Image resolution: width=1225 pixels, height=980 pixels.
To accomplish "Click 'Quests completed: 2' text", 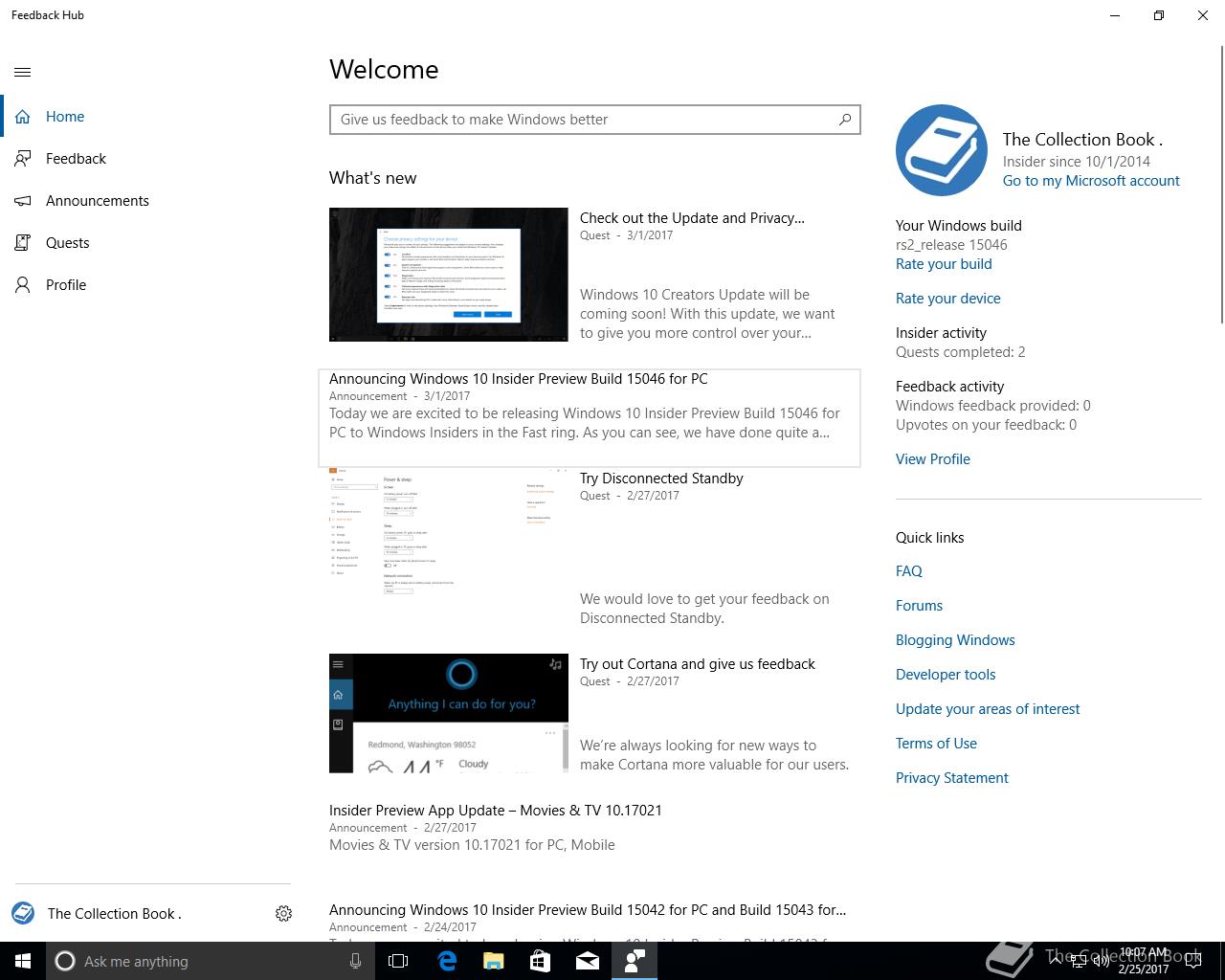I will pyautogui.click(x=961, y=352).
